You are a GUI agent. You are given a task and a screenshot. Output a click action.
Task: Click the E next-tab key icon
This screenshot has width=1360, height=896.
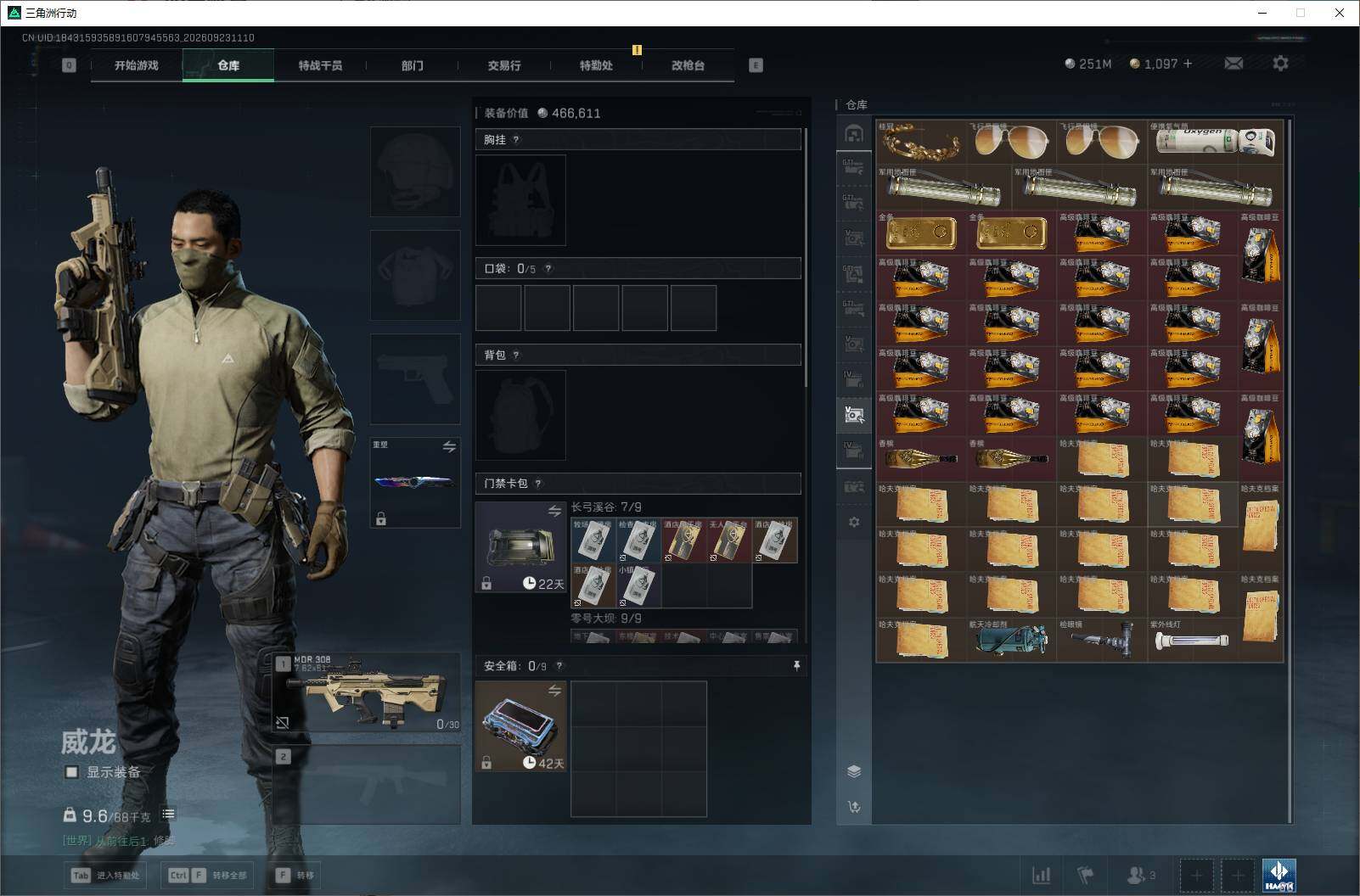[756, 65]
